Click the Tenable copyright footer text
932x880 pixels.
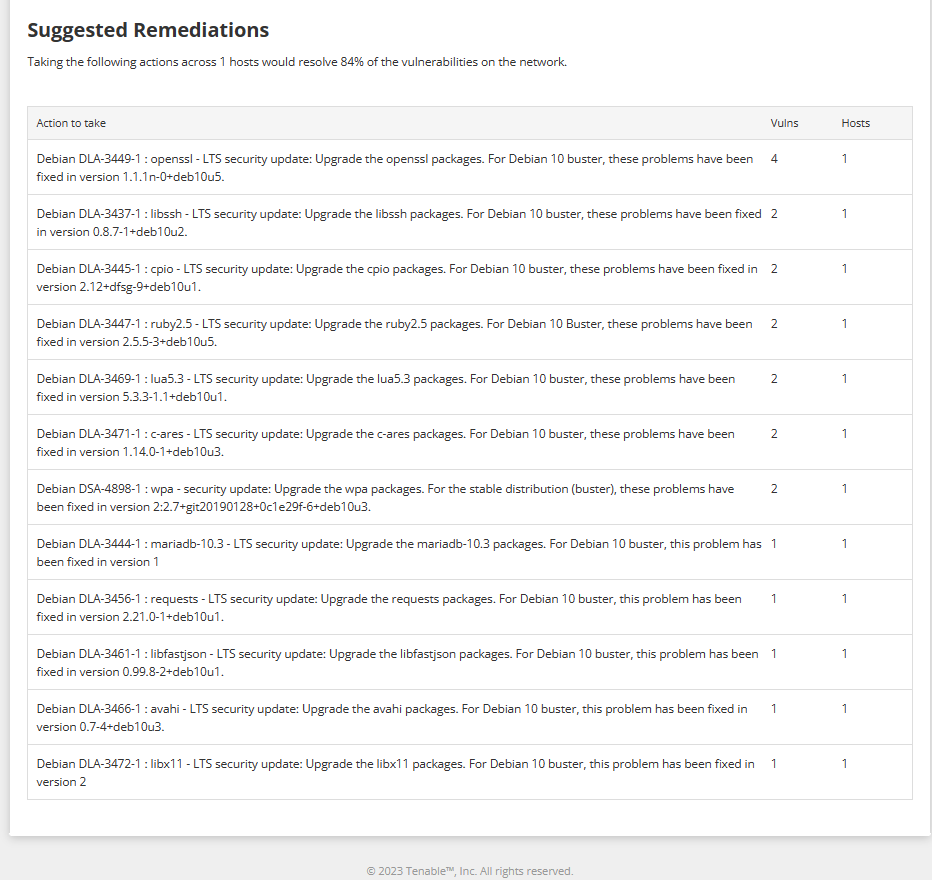click(470, 870)
